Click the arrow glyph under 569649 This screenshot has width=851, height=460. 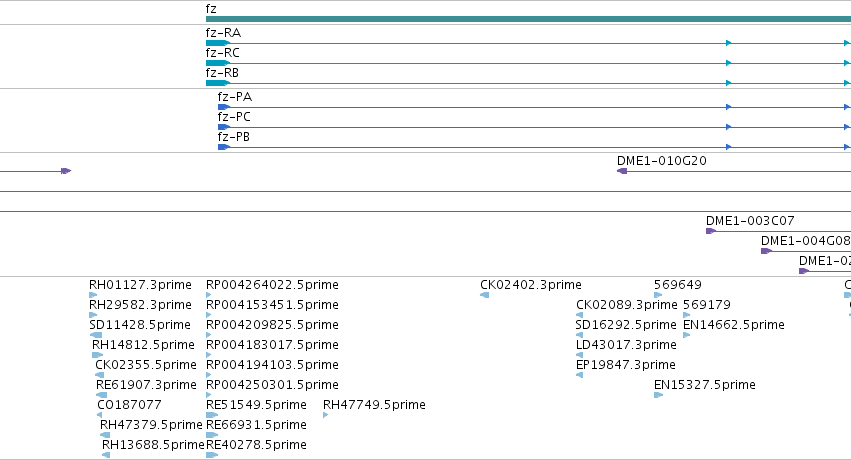tap(658, 295)
